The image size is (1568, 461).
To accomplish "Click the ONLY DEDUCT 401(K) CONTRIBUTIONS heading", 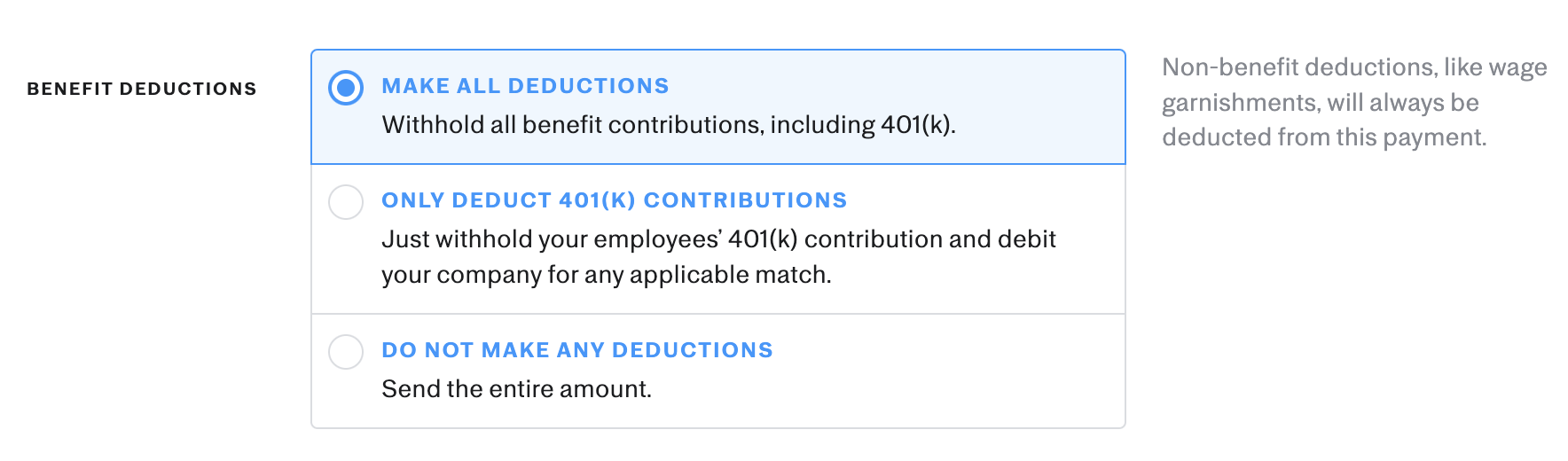I will 614,200.
